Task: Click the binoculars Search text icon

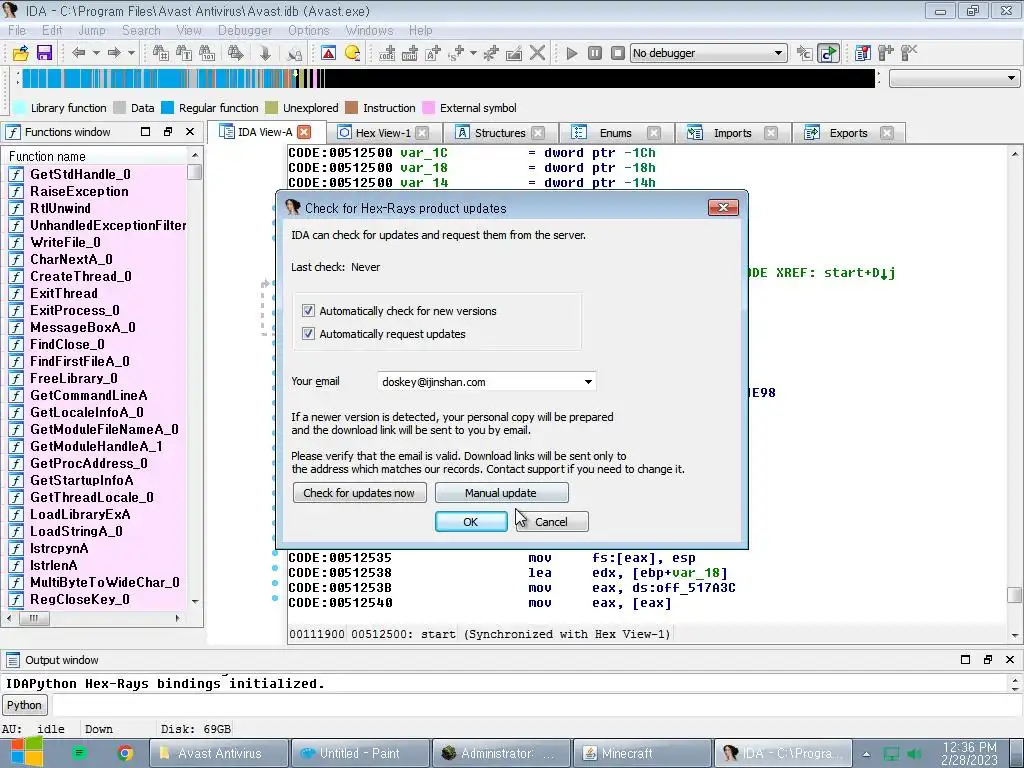Action: (x=184, y=53)
